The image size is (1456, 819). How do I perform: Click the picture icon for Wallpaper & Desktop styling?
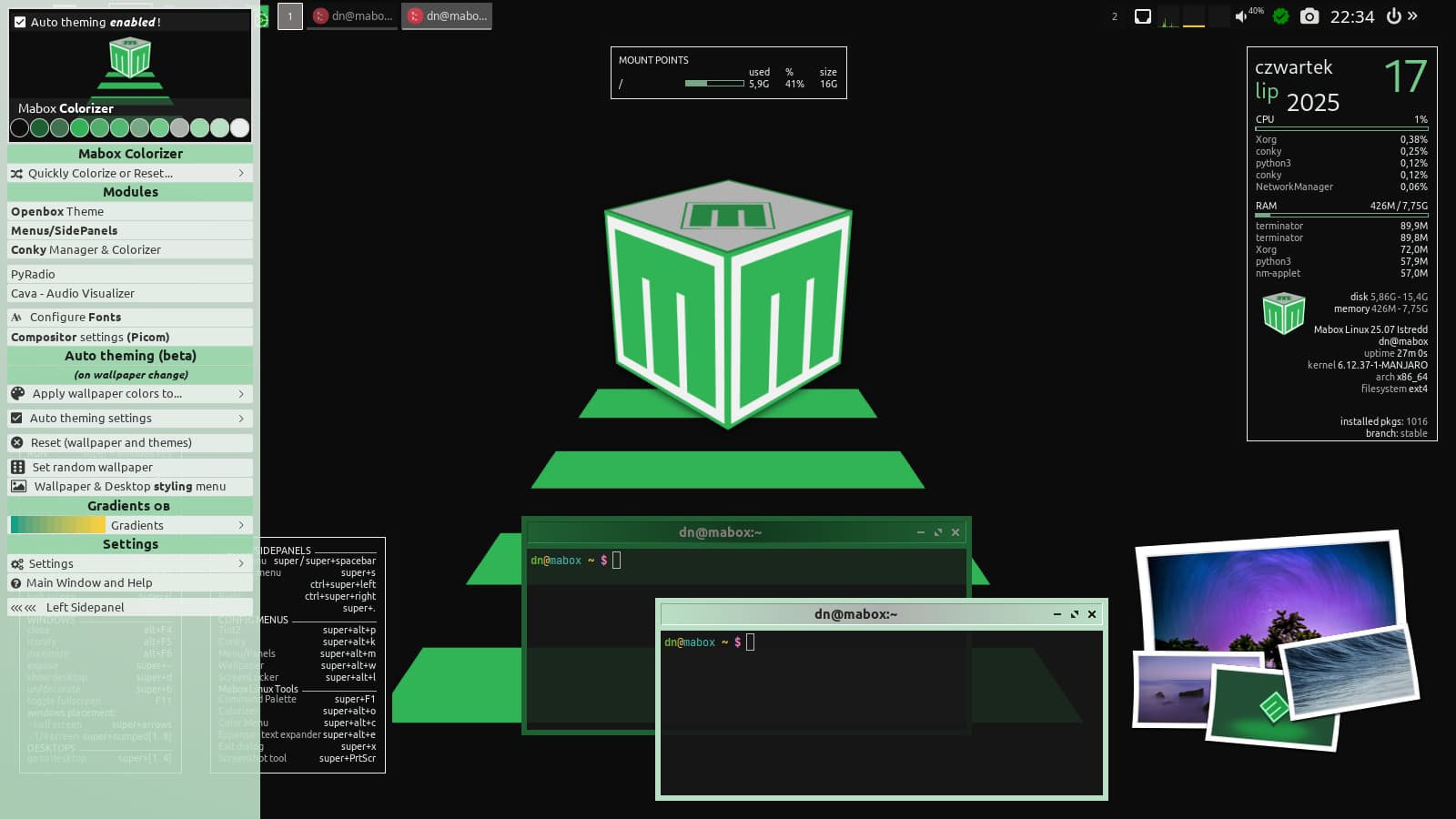[x=18, y=486]
